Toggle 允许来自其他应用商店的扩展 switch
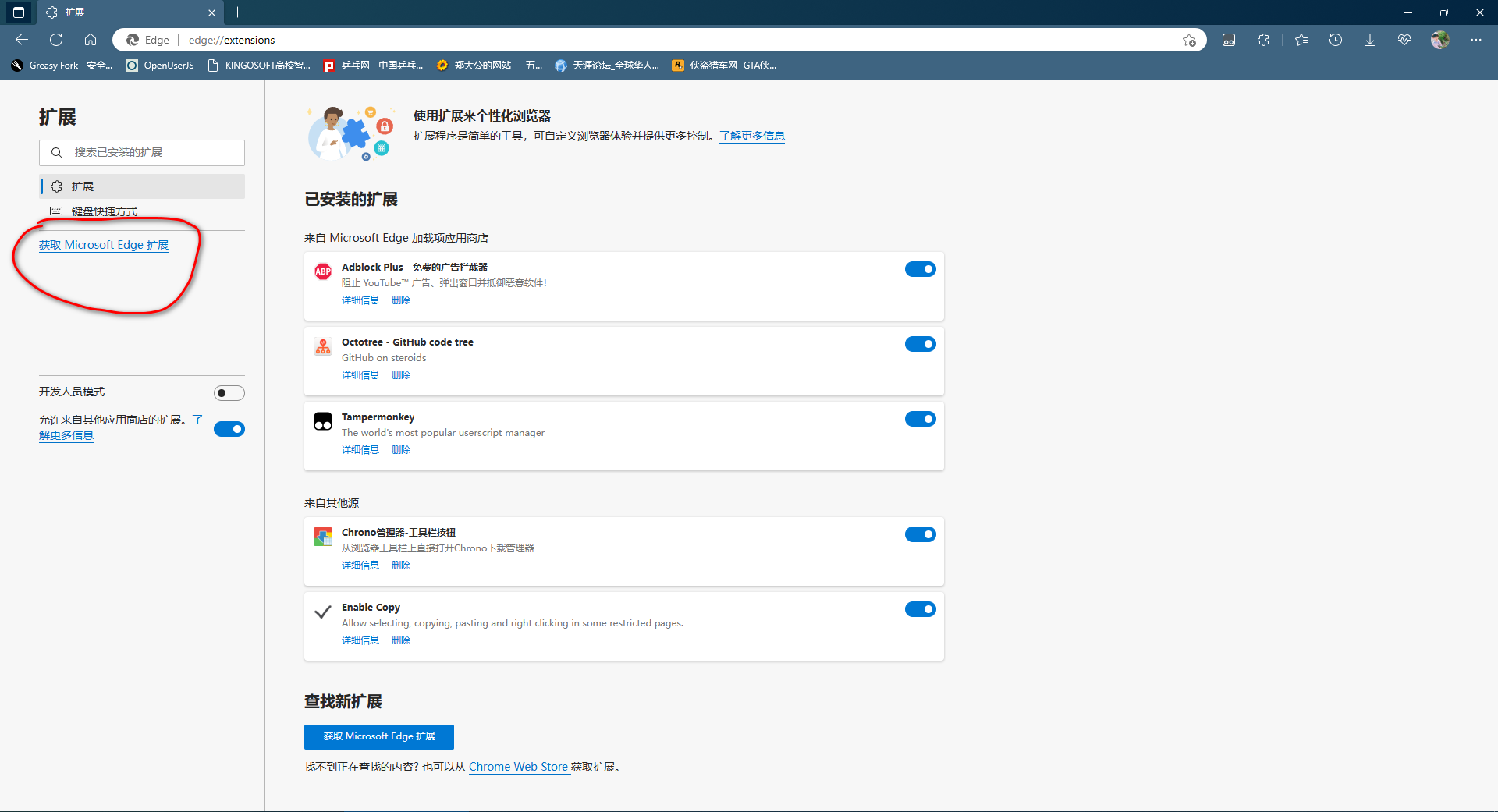 point(229,429)
